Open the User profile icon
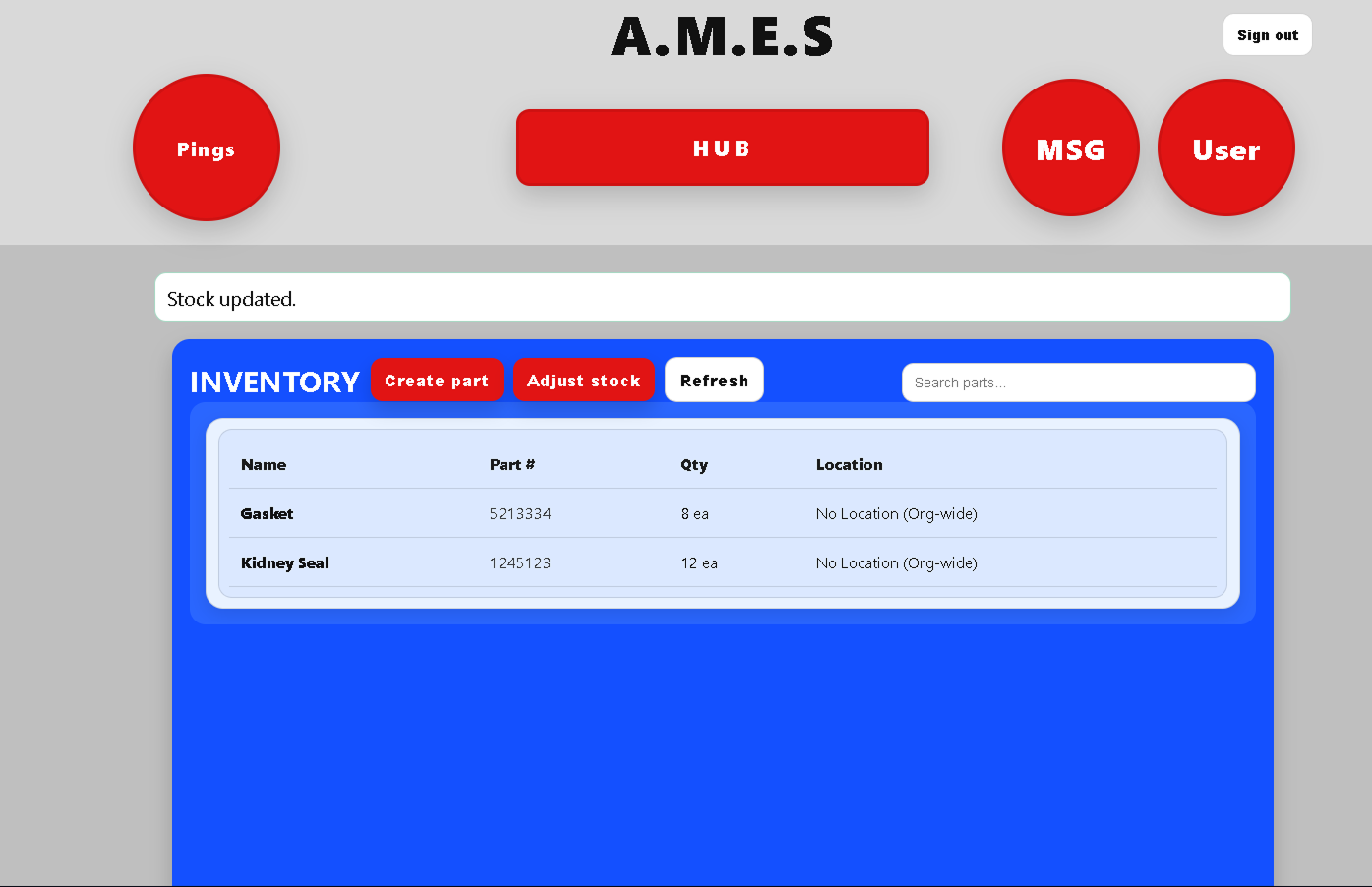 pos(1225,148)
